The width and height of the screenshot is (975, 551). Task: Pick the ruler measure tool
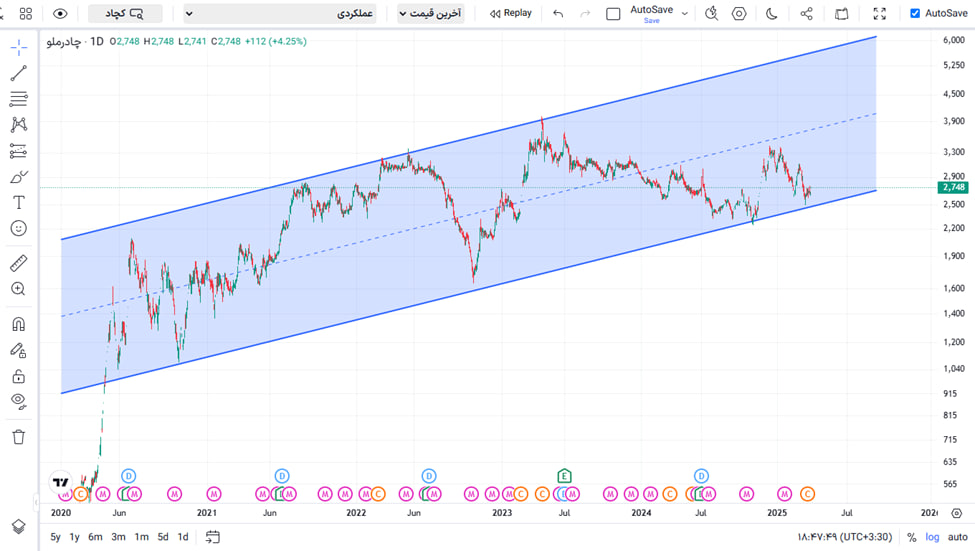click(x=18, y=263)
